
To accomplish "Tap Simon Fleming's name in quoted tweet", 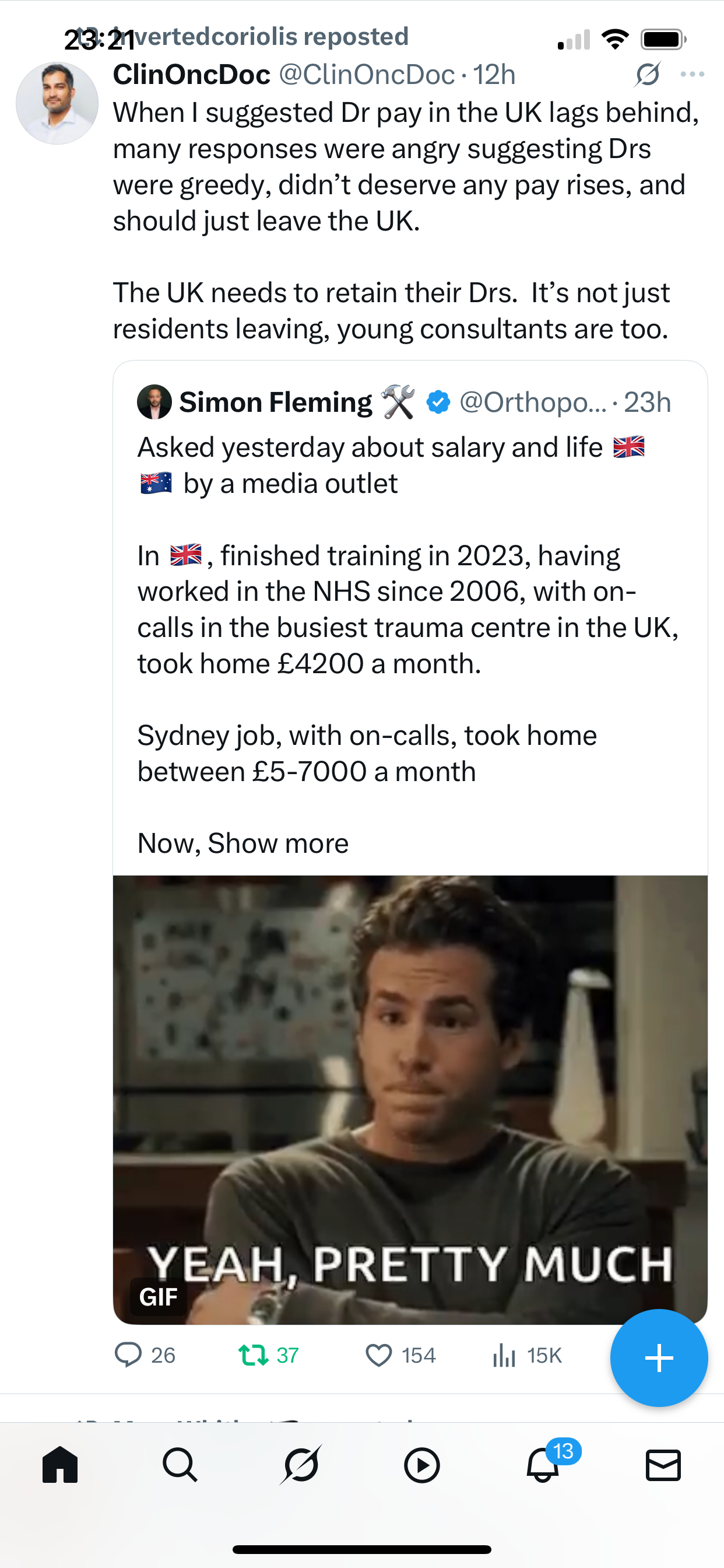I will 275,402.
